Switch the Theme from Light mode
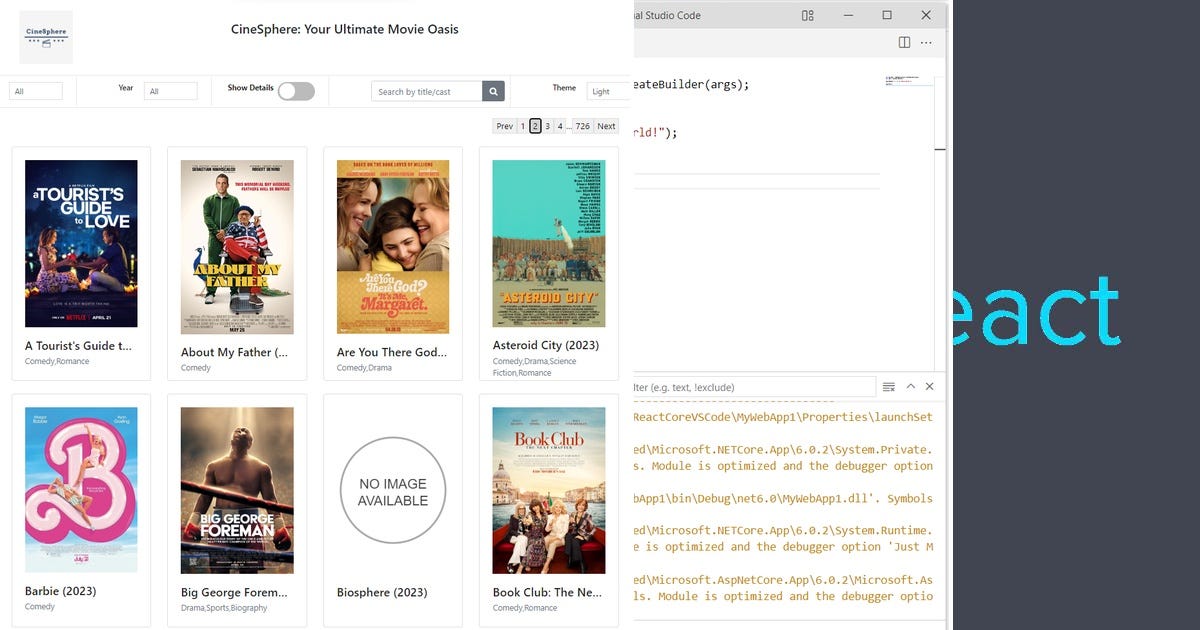The image size is (1200, 630). click(x=609, y=90)
